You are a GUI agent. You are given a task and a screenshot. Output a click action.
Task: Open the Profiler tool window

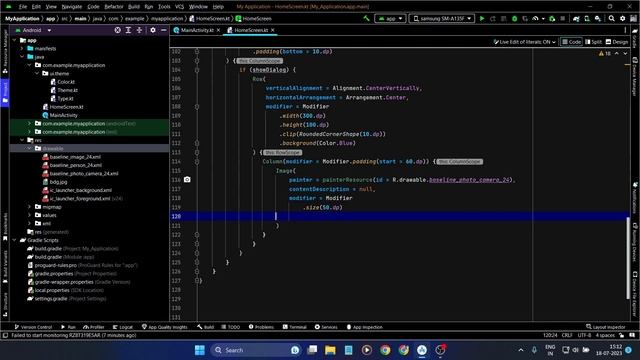(x=93, y=327)
